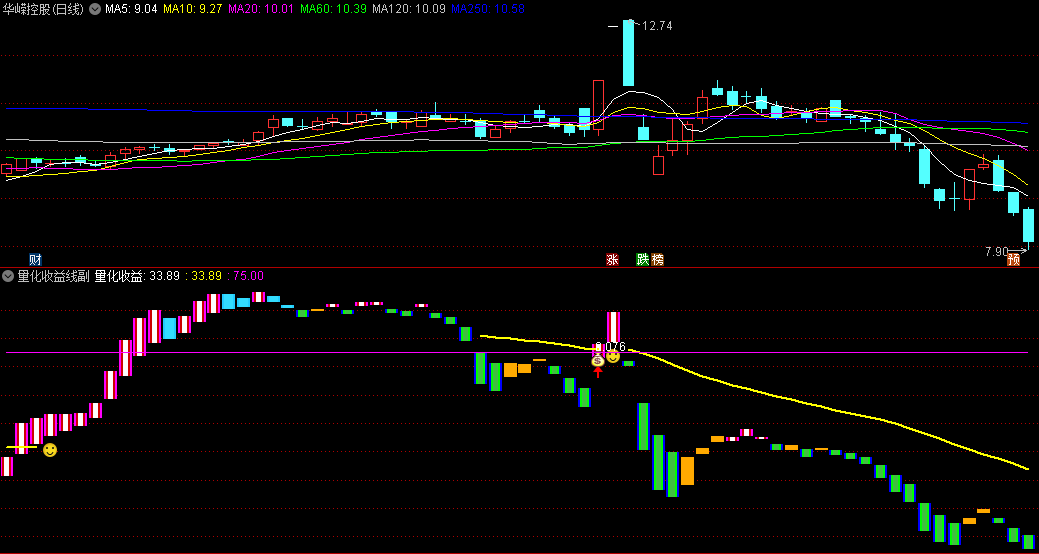
Task: Expand the 量化收益线副 indicator dropdown arrow
Action: click(x=9, y=276)
